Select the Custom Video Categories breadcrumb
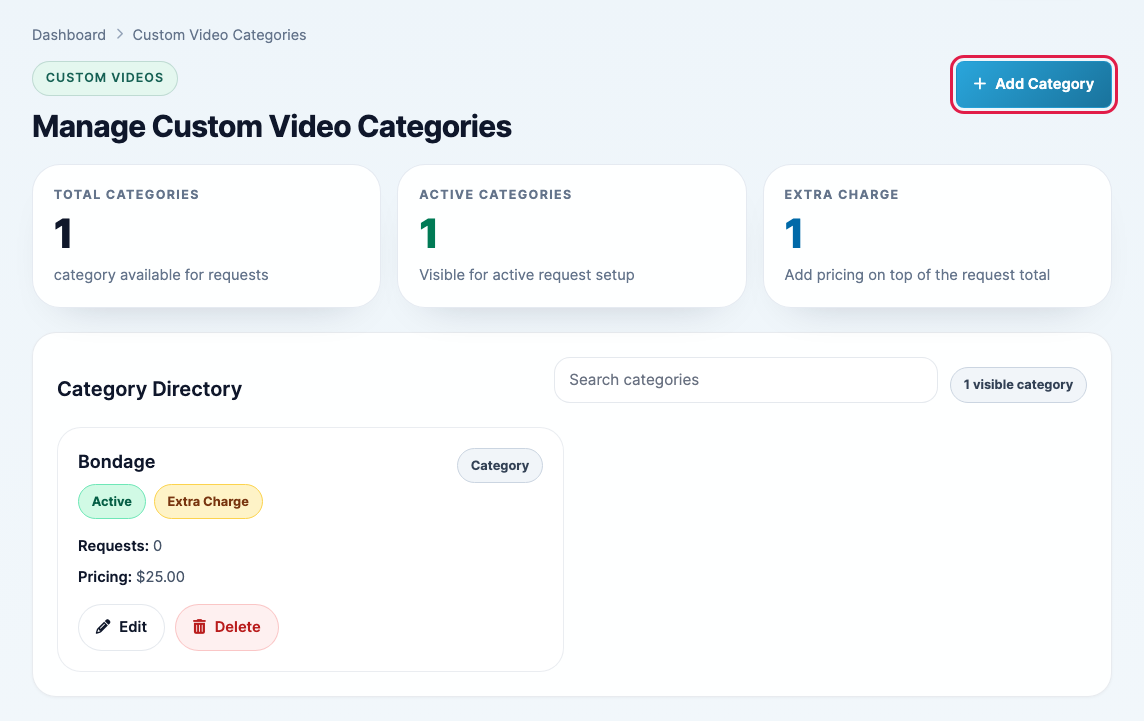 [219, 35]
